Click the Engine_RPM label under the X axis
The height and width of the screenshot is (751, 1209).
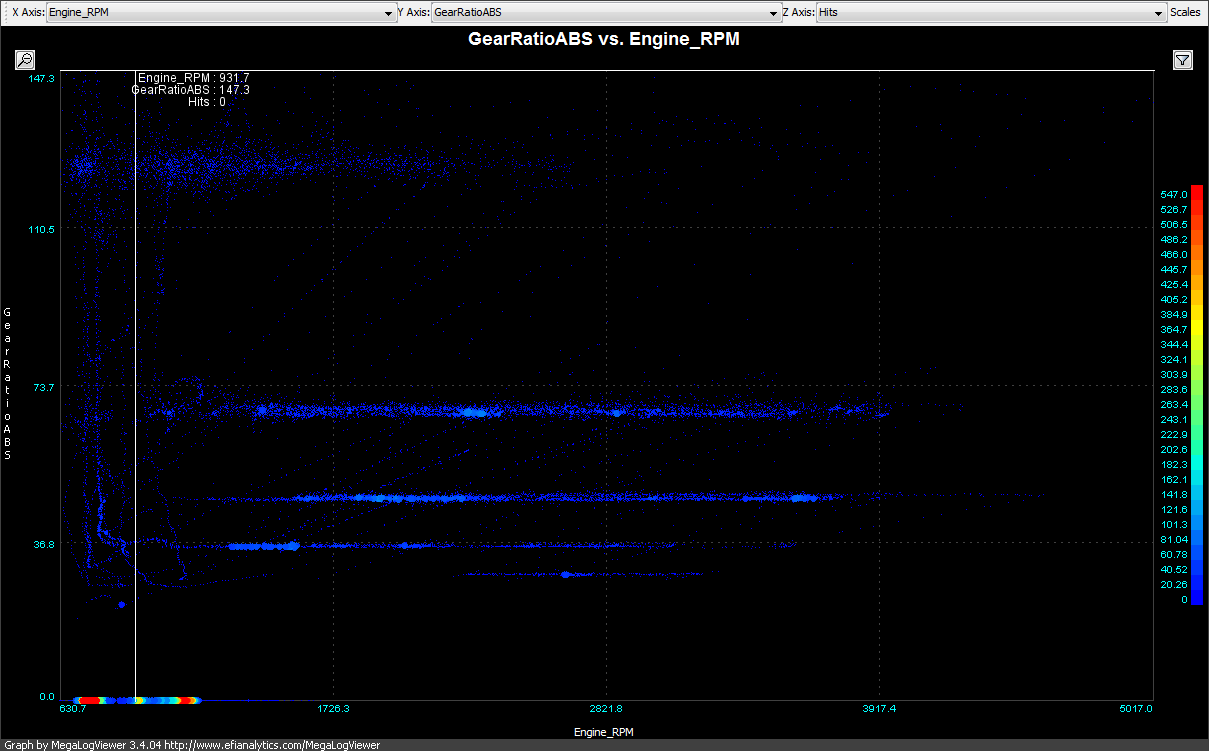[x=603, y=732]
